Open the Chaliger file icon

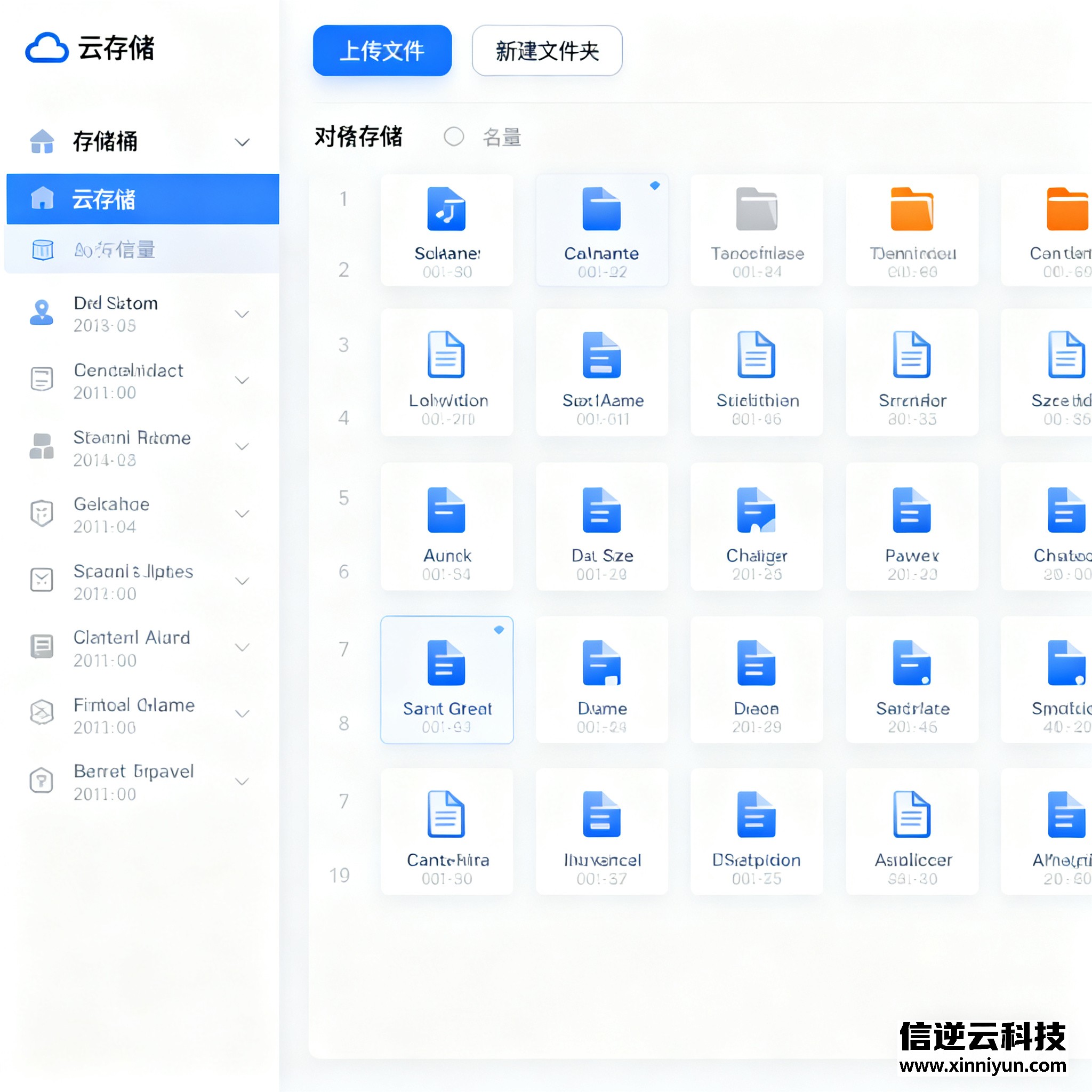[x=756, y=510]
